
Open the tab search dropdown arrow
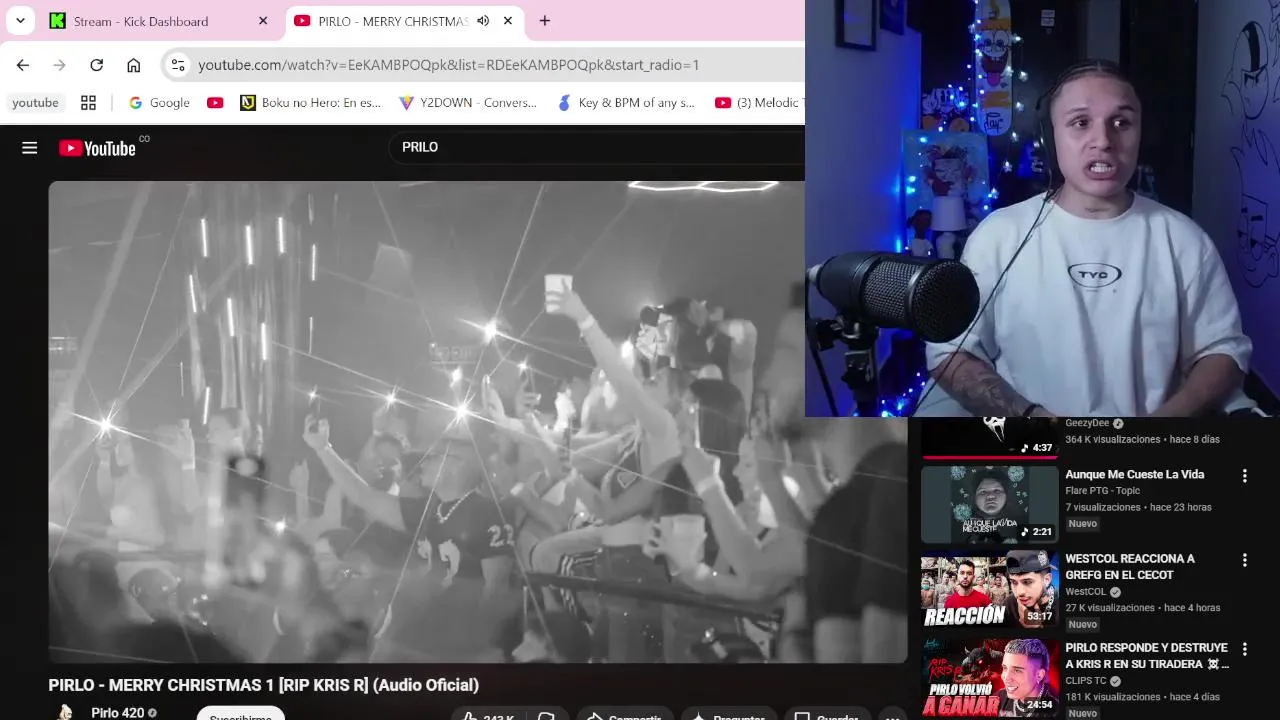pyautogui.click(x=20, y=20)
